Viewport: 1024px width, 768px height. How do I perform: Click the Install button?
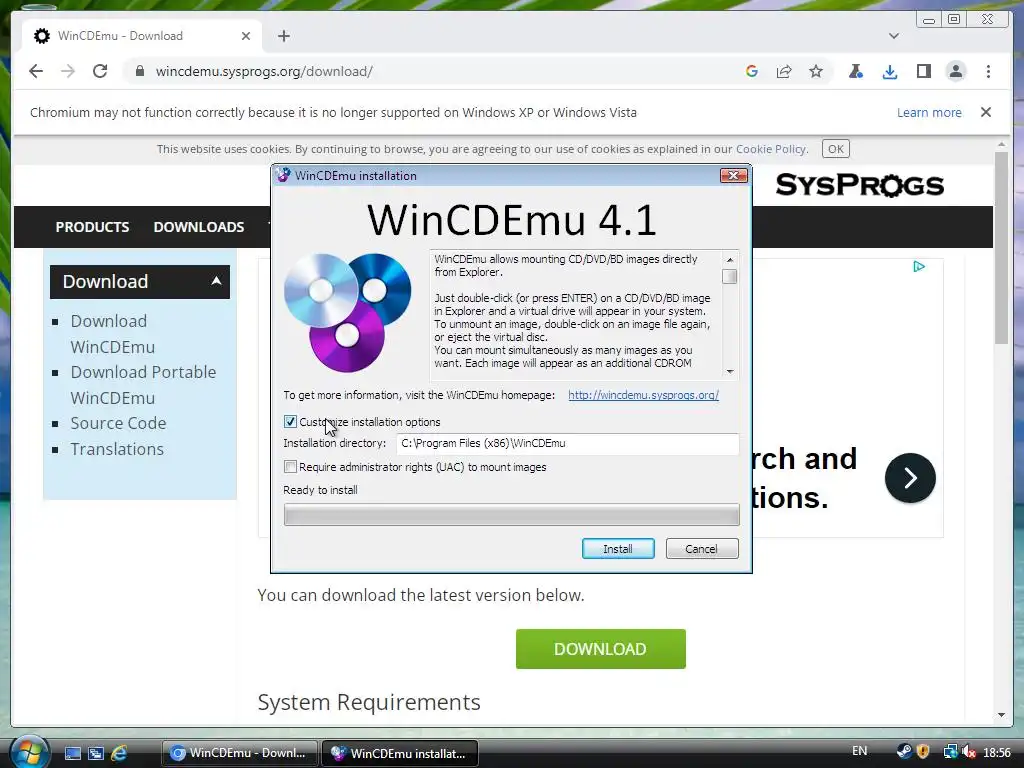[618, 549]
